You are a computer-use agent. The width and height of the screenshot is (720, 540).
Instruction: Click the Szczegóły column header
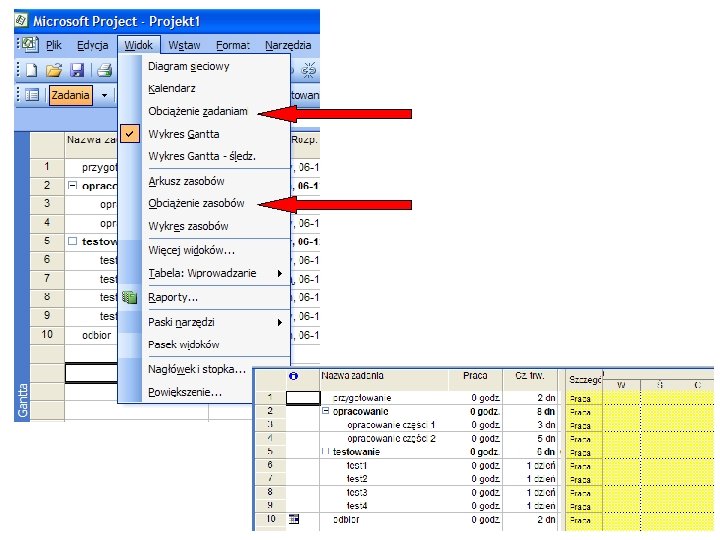pos(585,380)
